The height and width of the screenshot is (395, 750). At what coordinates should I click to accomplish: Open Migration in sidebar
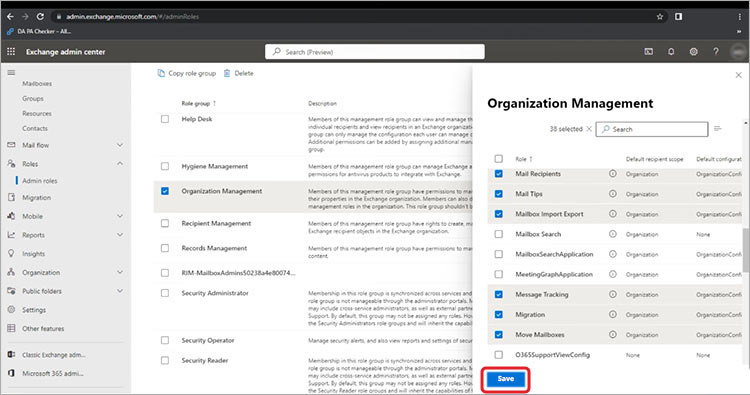pos(36,198)
